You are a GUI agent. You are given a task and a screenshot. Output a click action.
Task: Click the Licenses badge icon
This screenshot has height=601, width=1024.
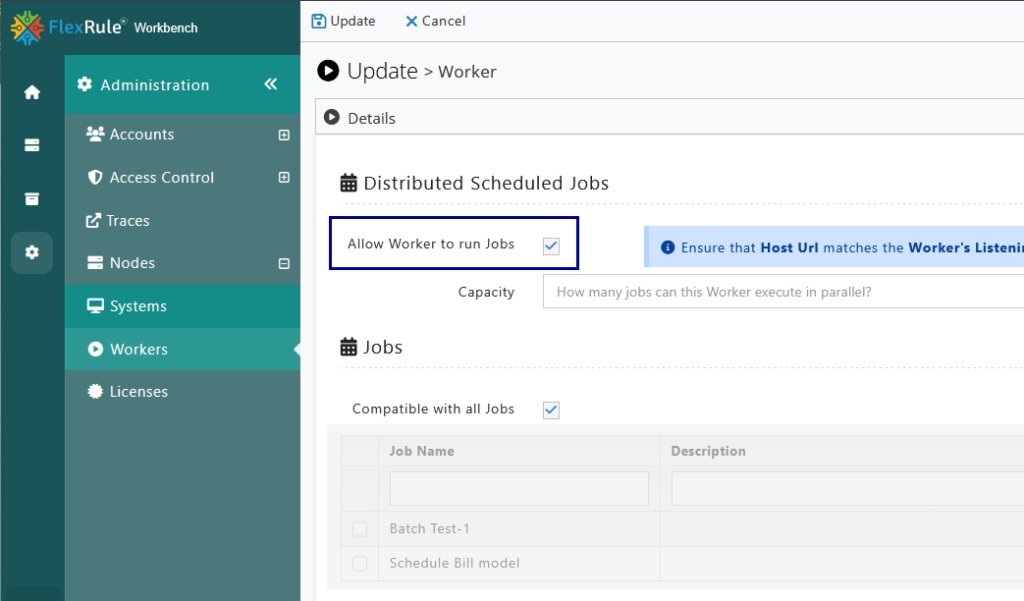95,391
